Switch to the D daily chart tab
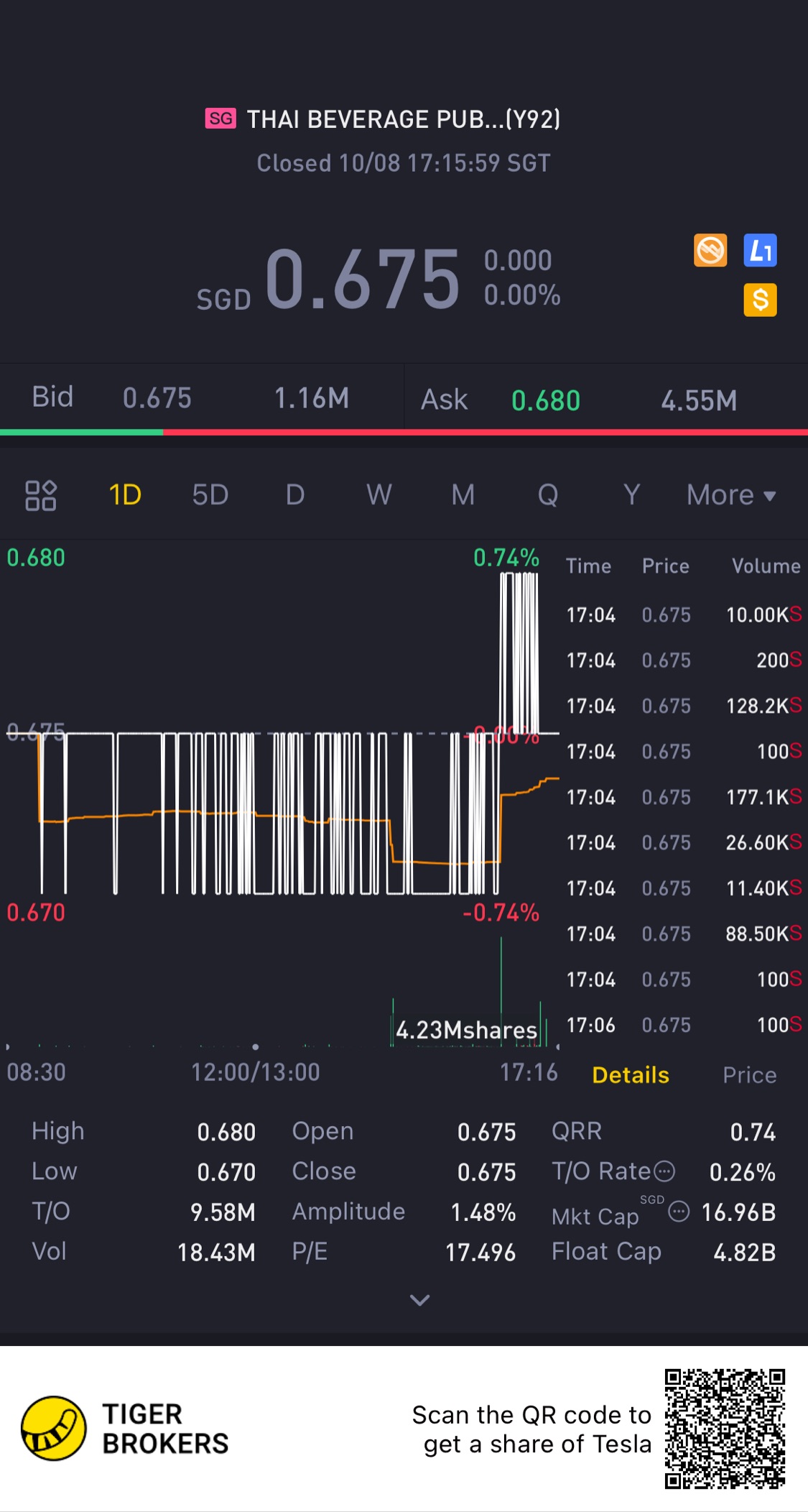808x1512 pixels. (x=295, y=495)
